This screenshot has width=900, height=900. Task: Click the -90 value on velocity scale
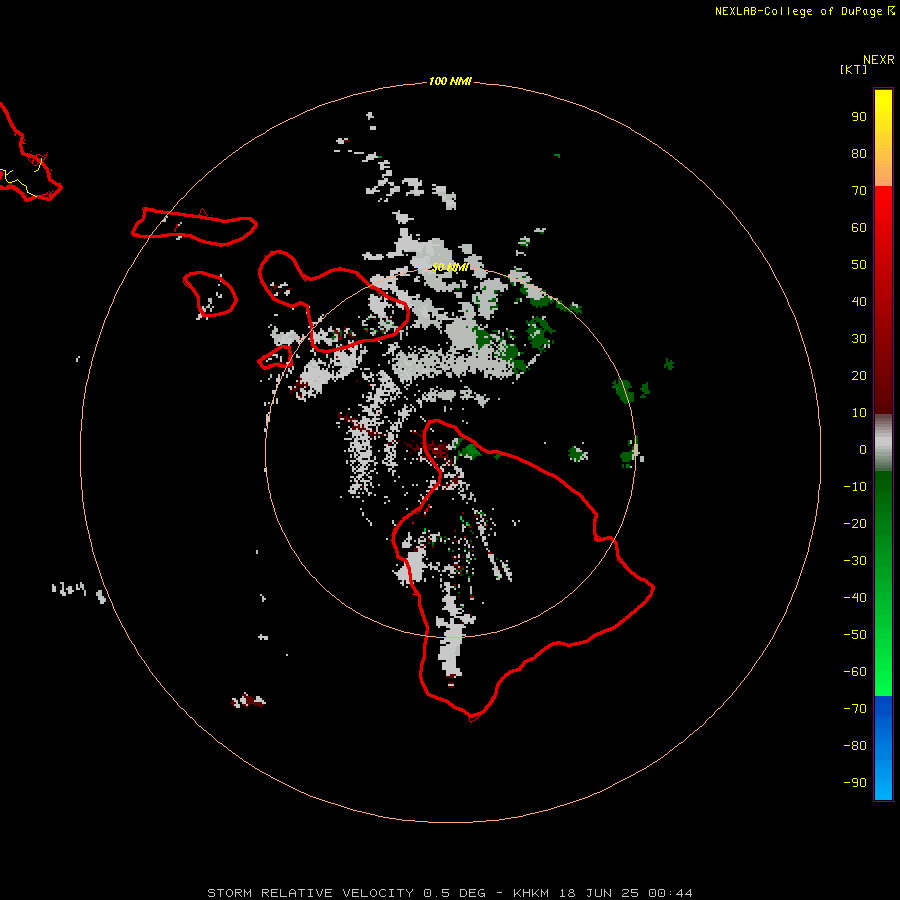855,782
